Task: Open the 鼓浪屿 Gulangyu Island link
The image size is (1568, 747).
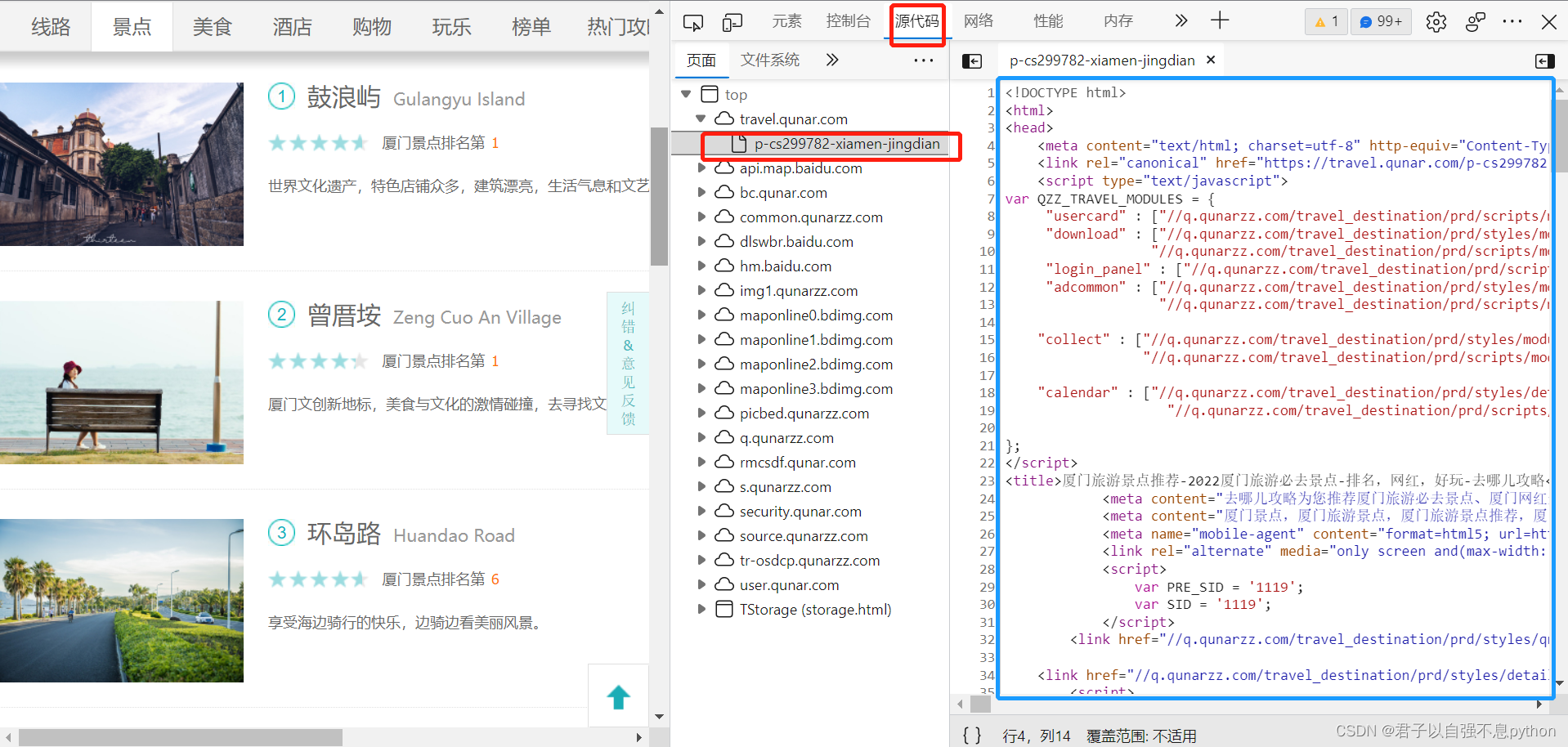Action: click(x=416, y=97)
